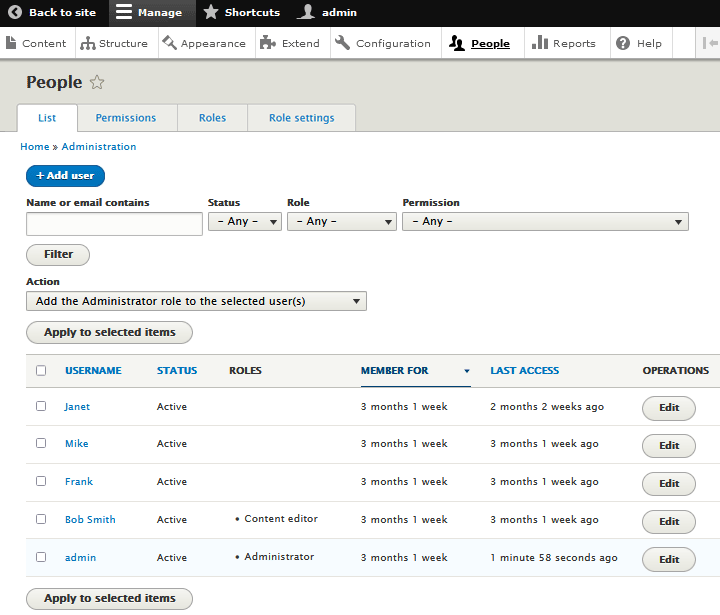Viewport: 720px width, 615px height.
Task: Open the Action dropdown list
Action: point(196,301)
